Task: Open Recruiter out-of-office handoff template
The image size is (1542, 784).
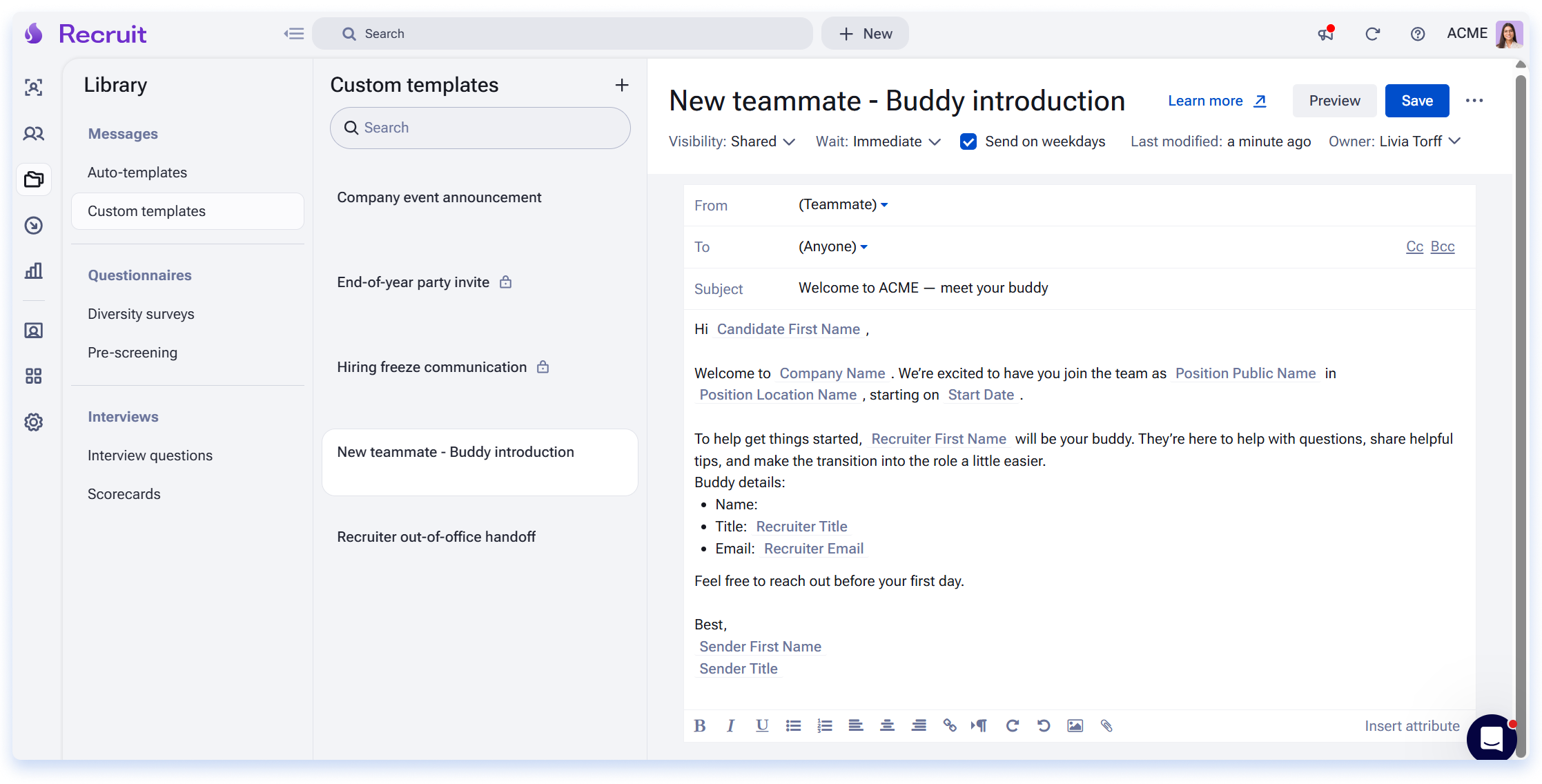Action: point(480,537)
